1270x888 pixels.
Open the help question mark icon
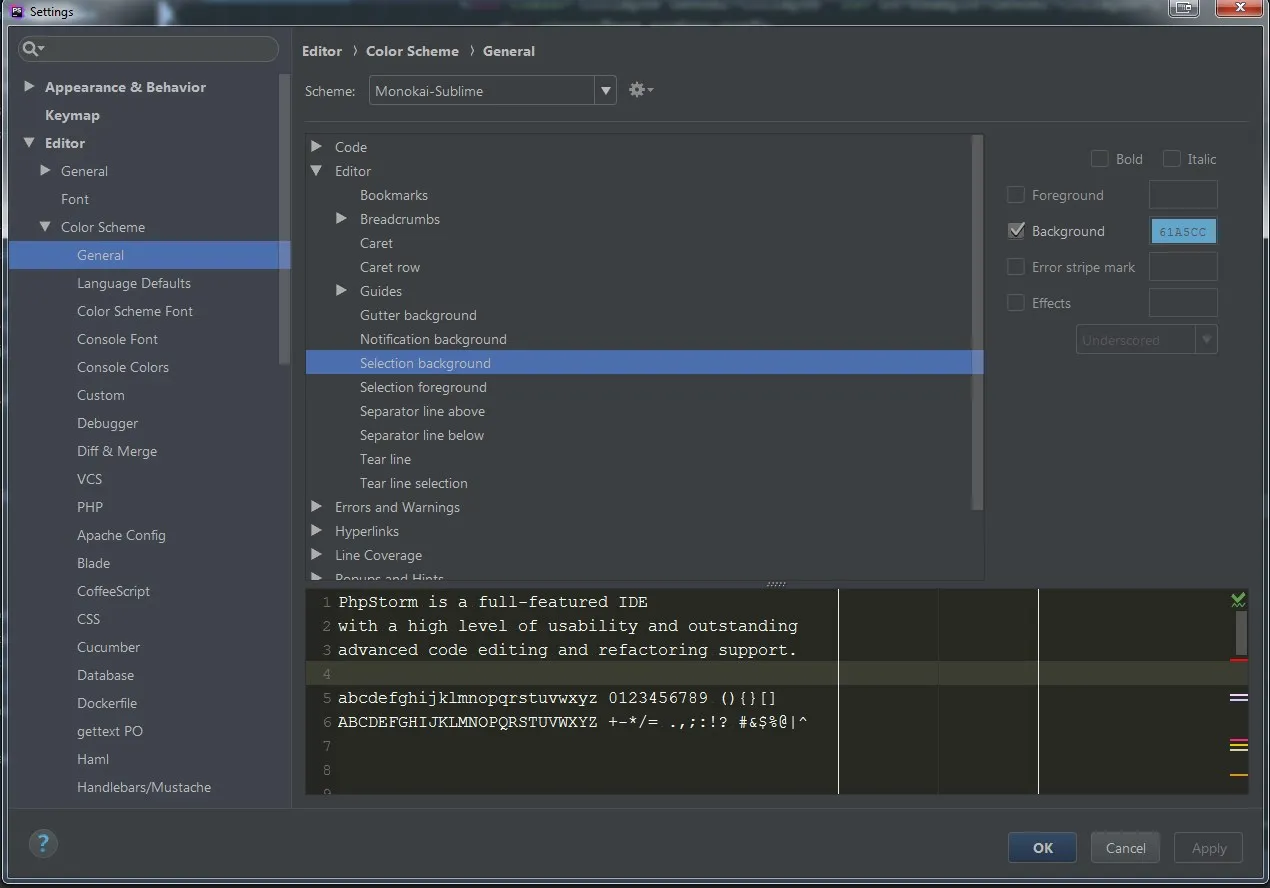[43, 842]
